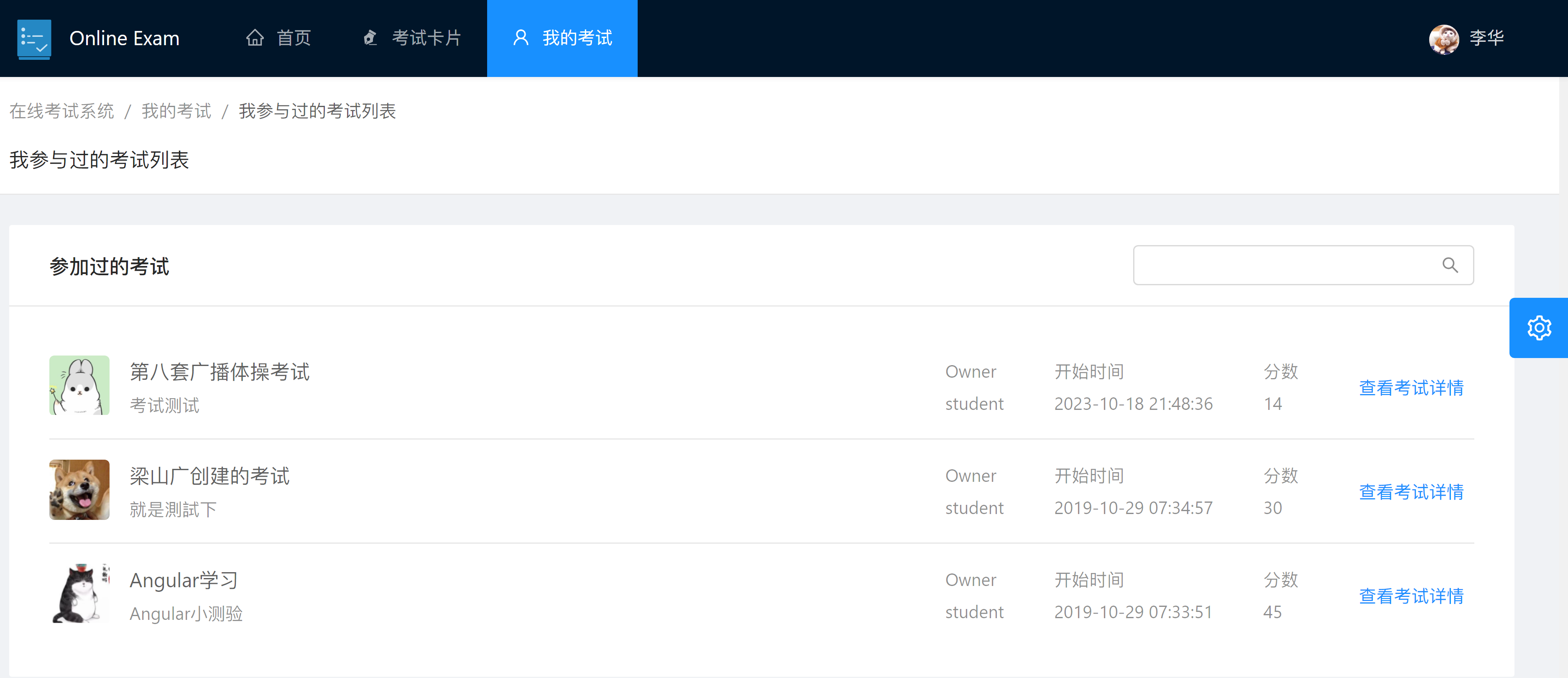
Task: View details for 第八套广播体操考试
Action: (x=1411, y=388)
